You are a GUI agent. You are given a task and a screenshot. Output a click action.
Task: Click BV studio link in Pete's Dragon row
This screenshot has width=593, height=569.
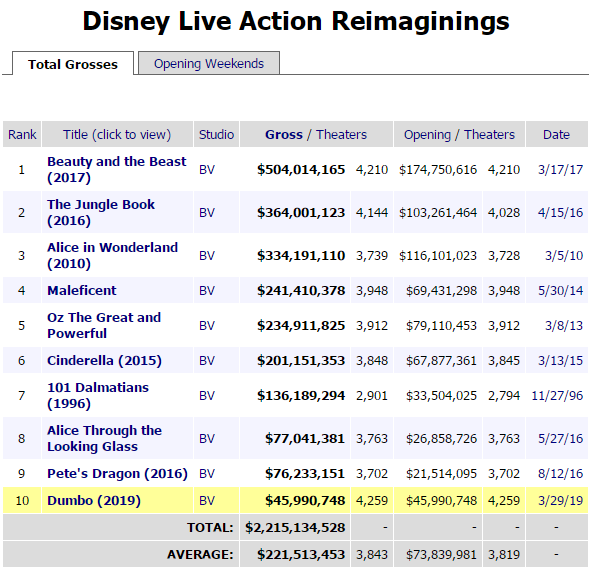[207, 473]
